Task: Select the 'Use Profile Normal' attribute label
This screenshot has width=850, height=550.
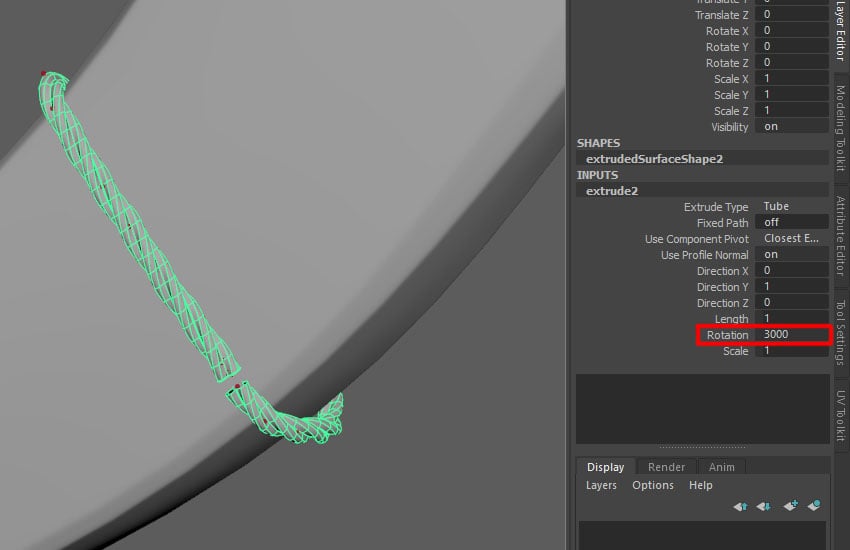Action: pyautogui.click(x=704, y=255)
